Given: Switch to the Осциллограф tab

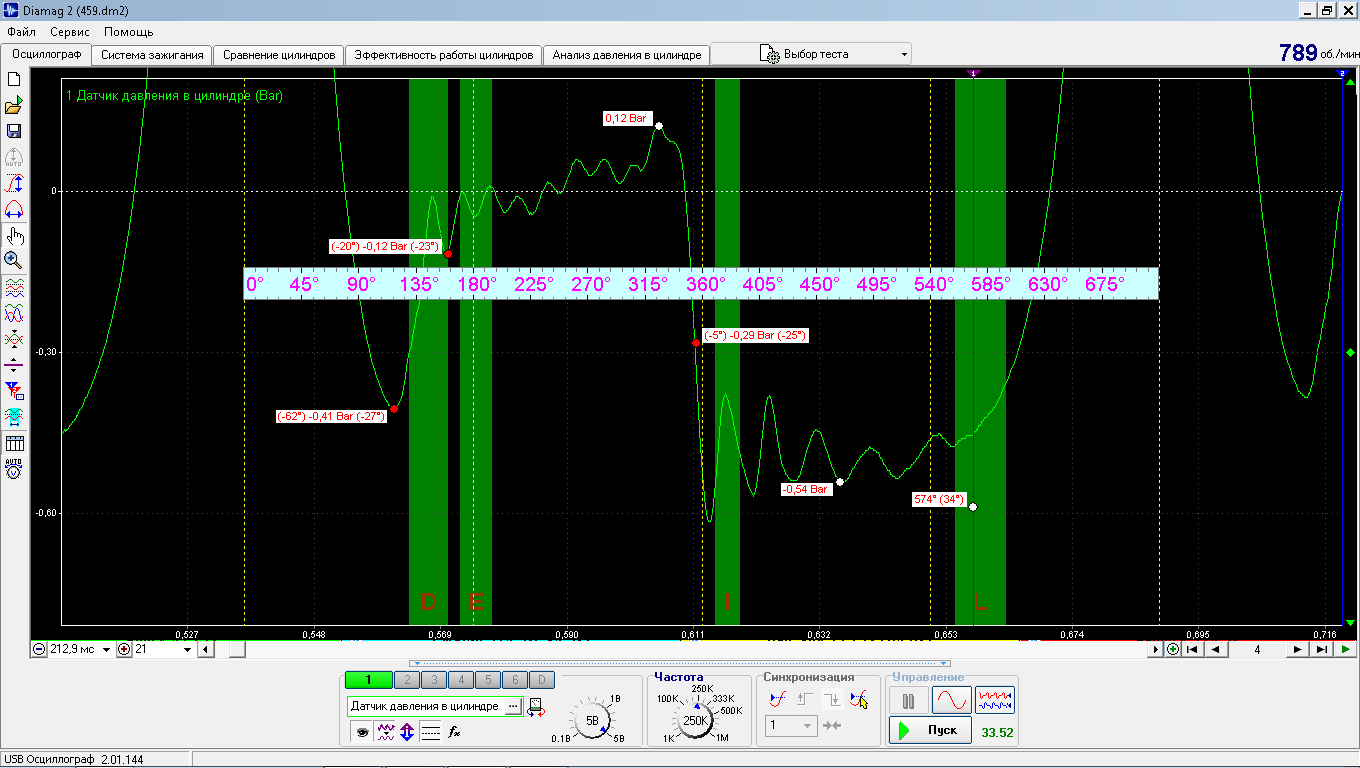Looking at the screenshot, I should 46,55.
